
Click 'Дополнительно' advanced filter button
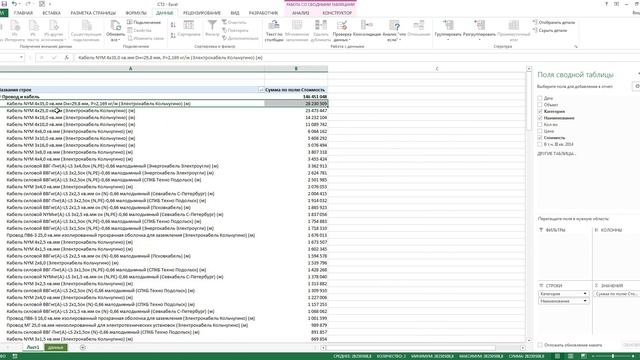[240, 38]
